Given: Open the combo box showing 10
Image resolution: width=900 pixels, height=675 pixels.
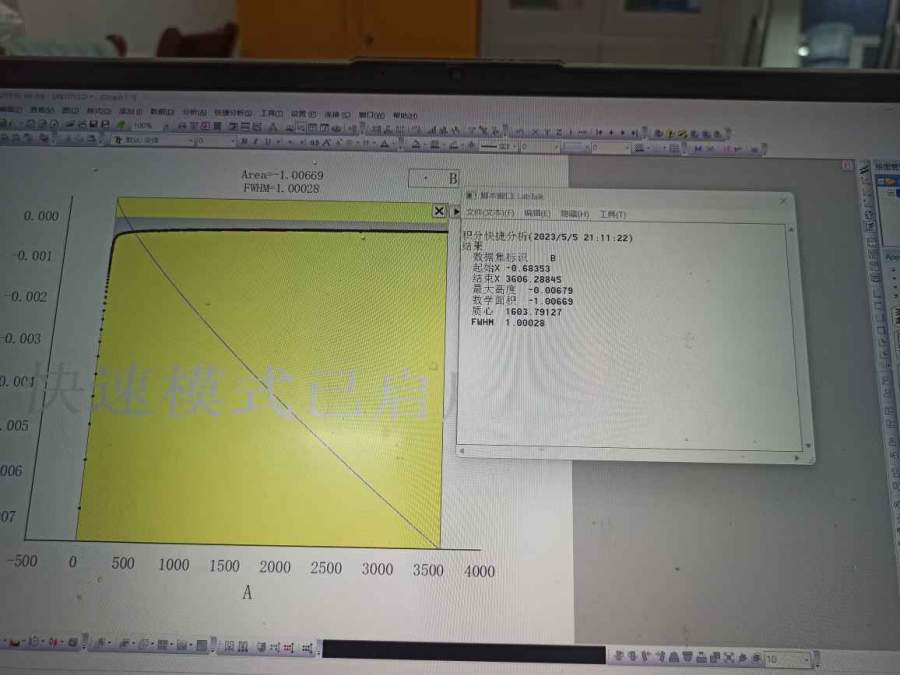Looking at the screenshot, I should pyautogui.click(x=788, y=659).
